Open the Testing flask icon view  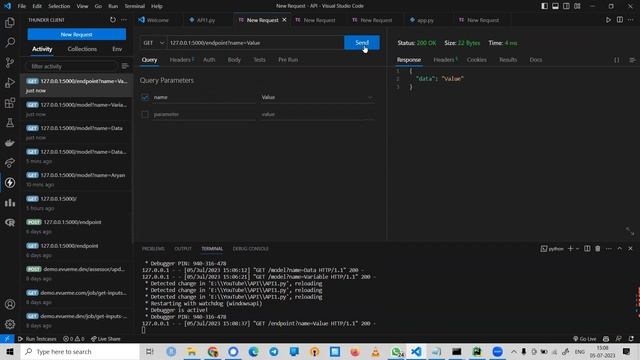click(10, 122)
